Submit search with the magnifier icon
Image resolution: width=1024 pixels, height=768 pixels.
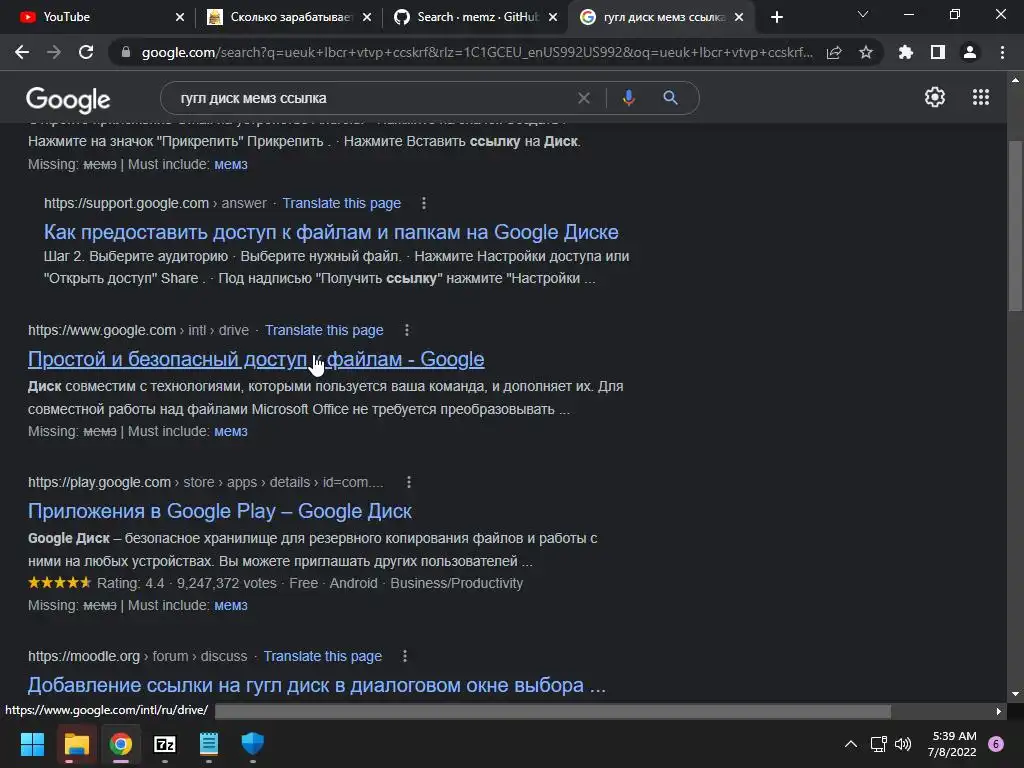point(670,98)
